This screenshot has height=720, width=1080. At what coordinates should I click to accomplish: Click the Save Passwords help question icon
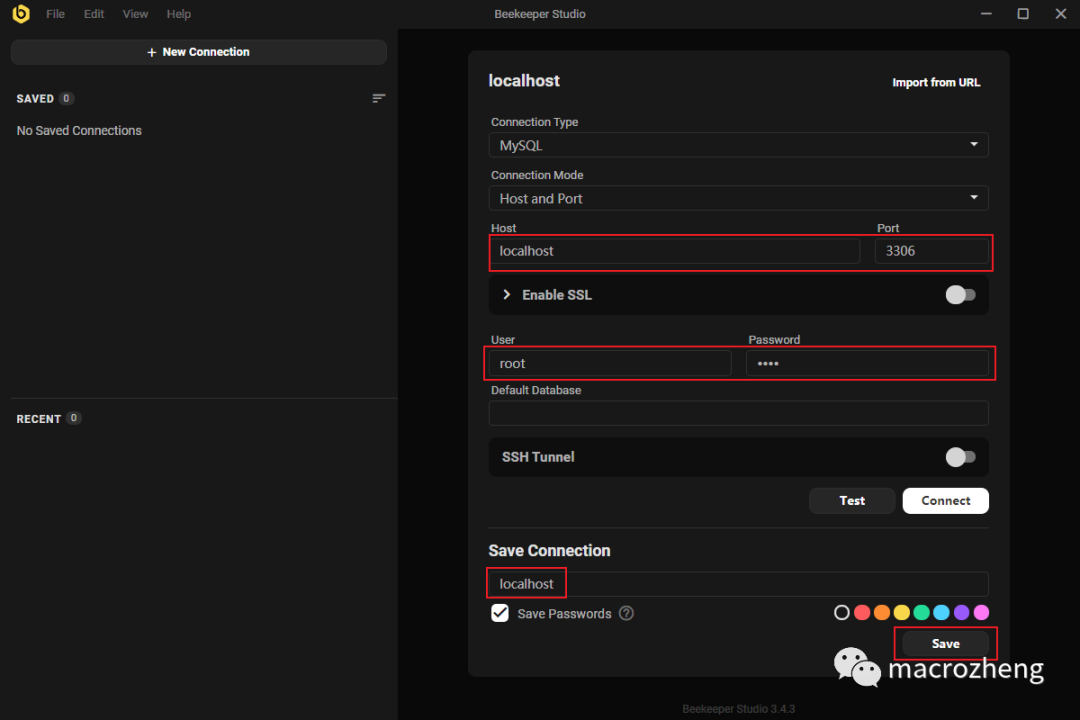pos(626,613)
